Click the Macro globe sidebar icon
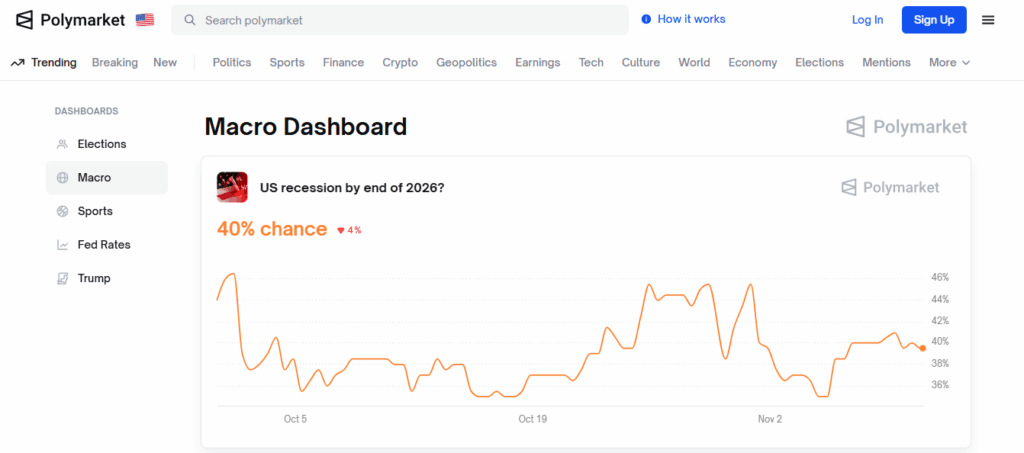 pyautogui.click(x=62, y=178)
